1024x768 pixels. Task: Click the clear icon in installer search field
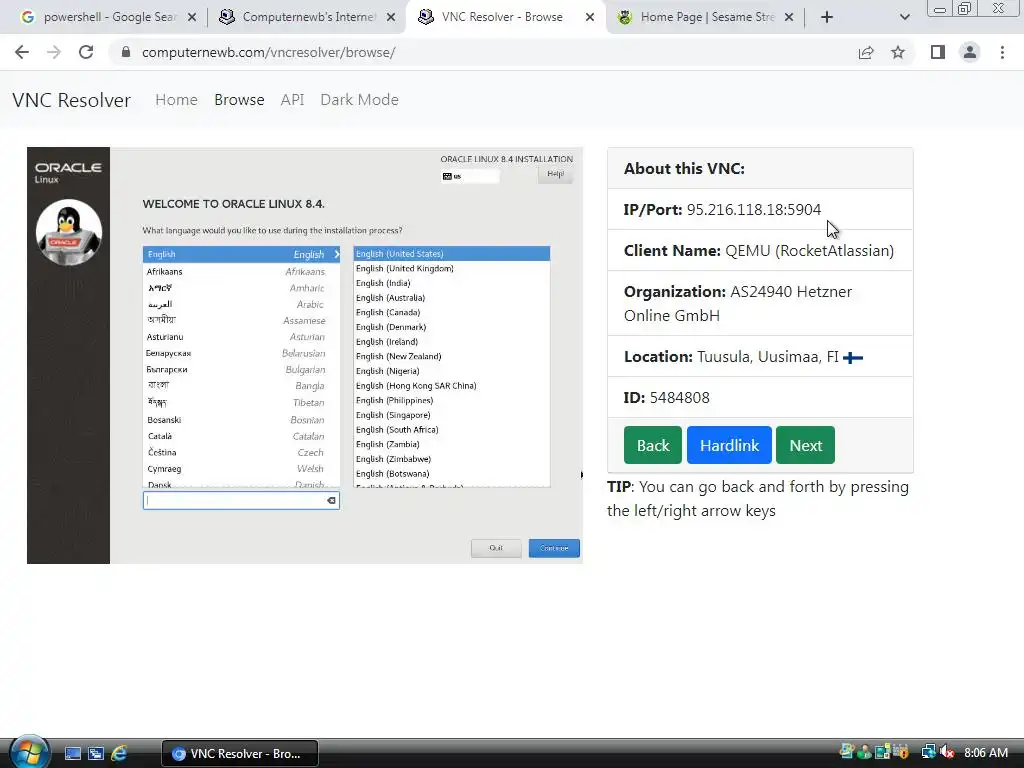(x=331, y=500)
